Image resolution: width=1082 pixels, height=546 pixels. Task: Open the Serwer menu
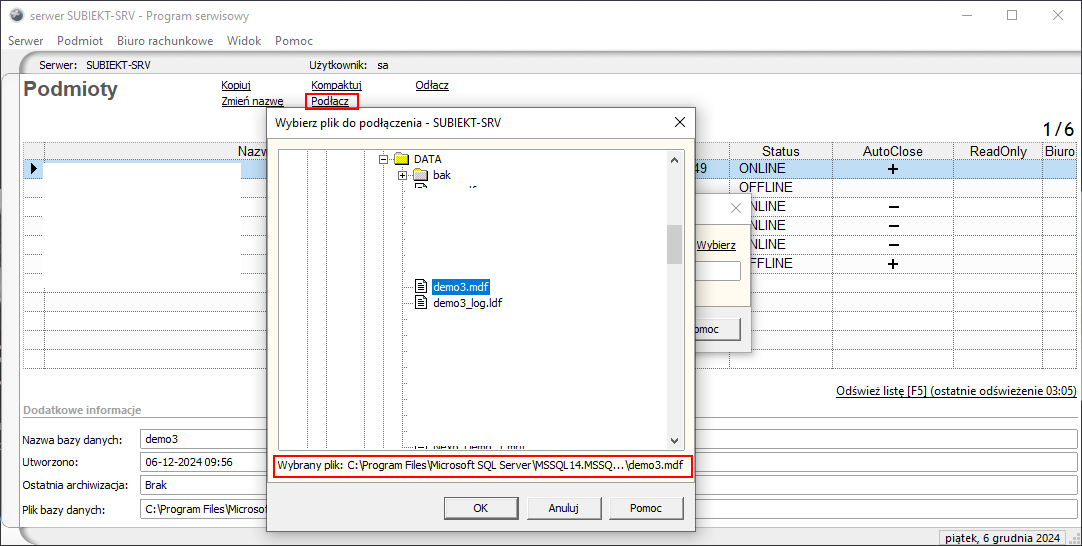[x=26, y=41]
